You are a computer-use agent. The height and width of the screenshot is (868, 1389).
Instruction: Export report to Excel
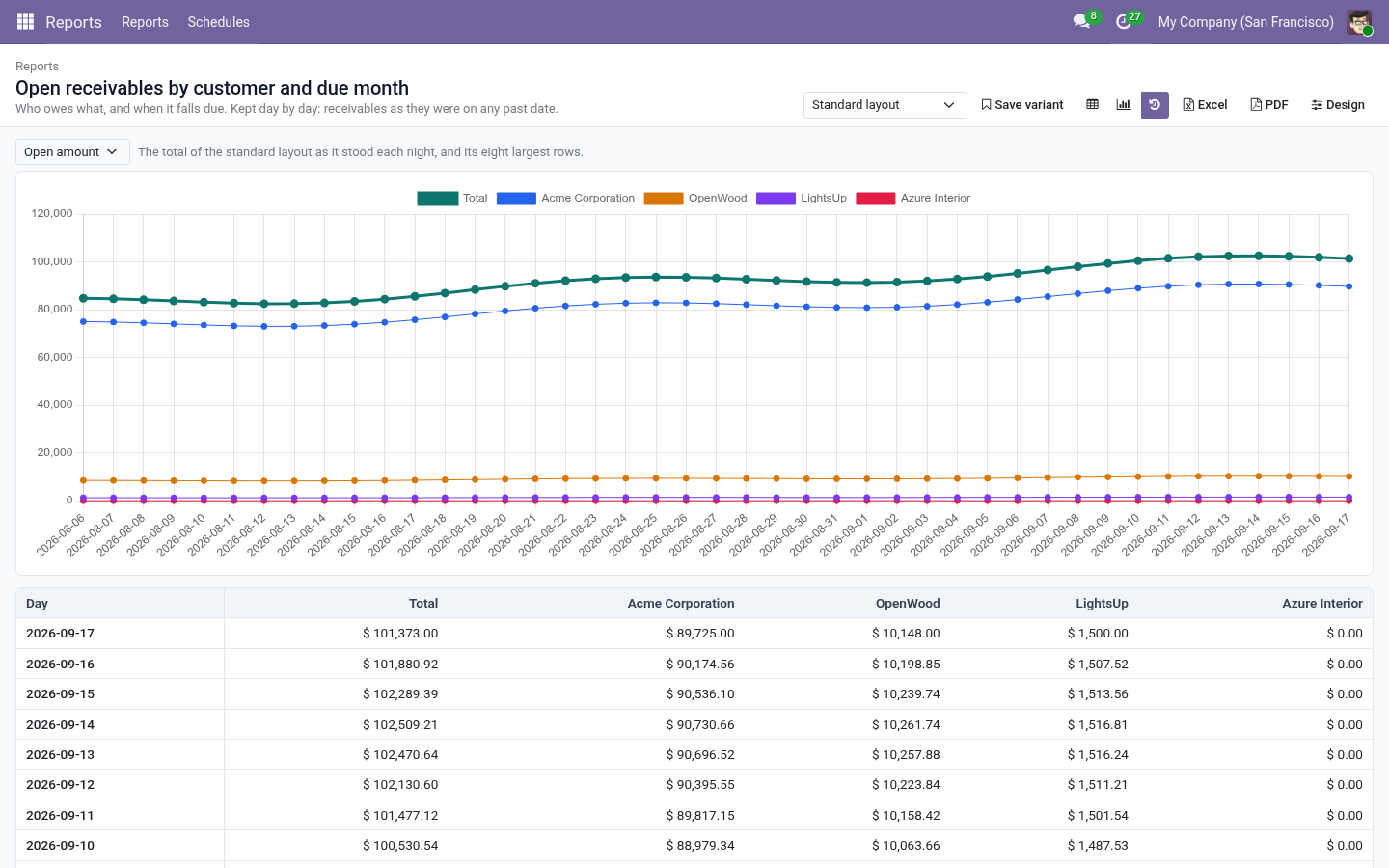click(1205, 104)
